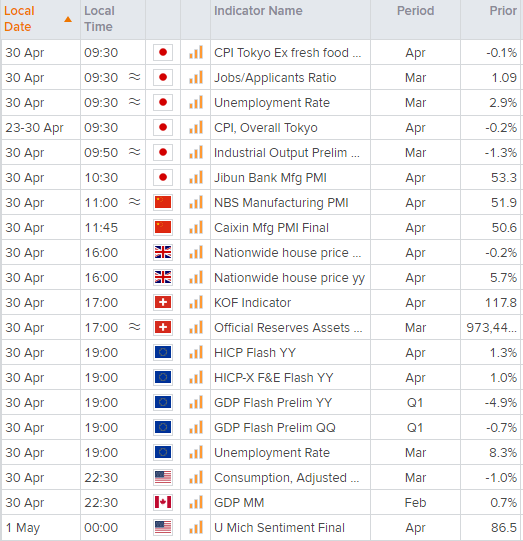Click US flag next to U Mich Sentiment Final
Viewport: 523px width, 541px height.
163,528
